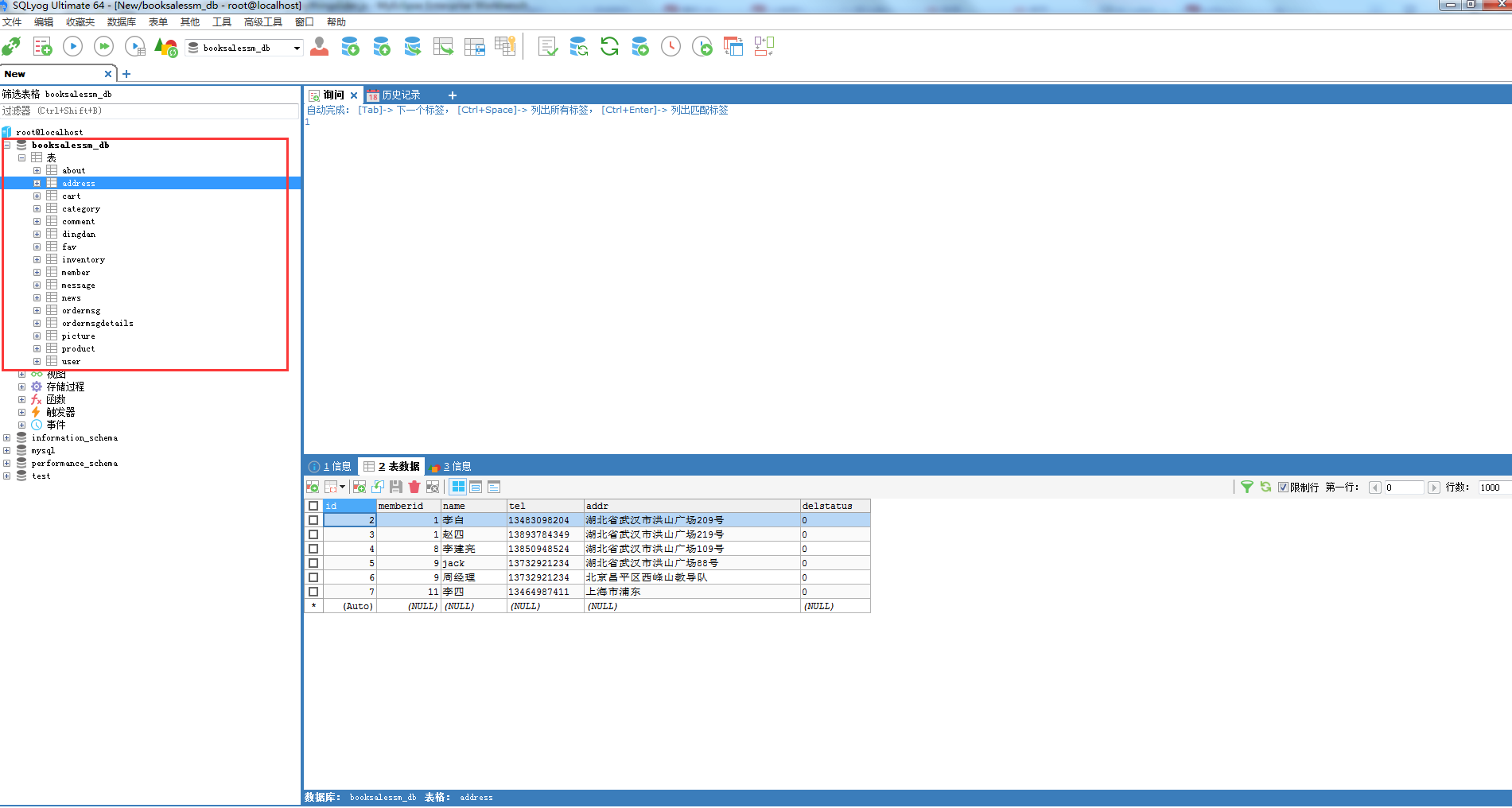Expand the information_schema database node
The image size is (1512, 808).
tap(7, 438)
